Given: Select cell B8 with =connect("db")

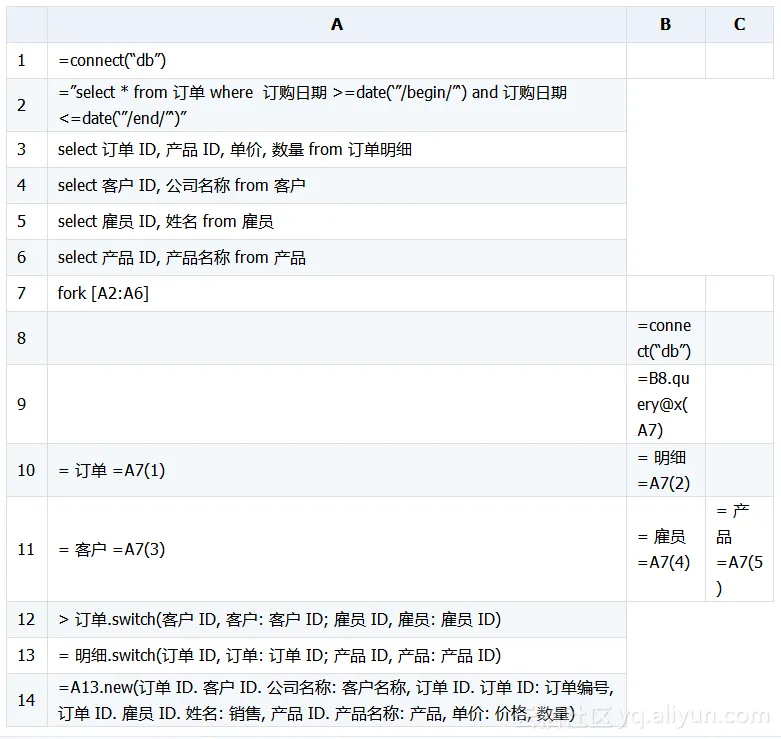Looking at the screenshot, I should pyautogui.click(x=666, y=338).
